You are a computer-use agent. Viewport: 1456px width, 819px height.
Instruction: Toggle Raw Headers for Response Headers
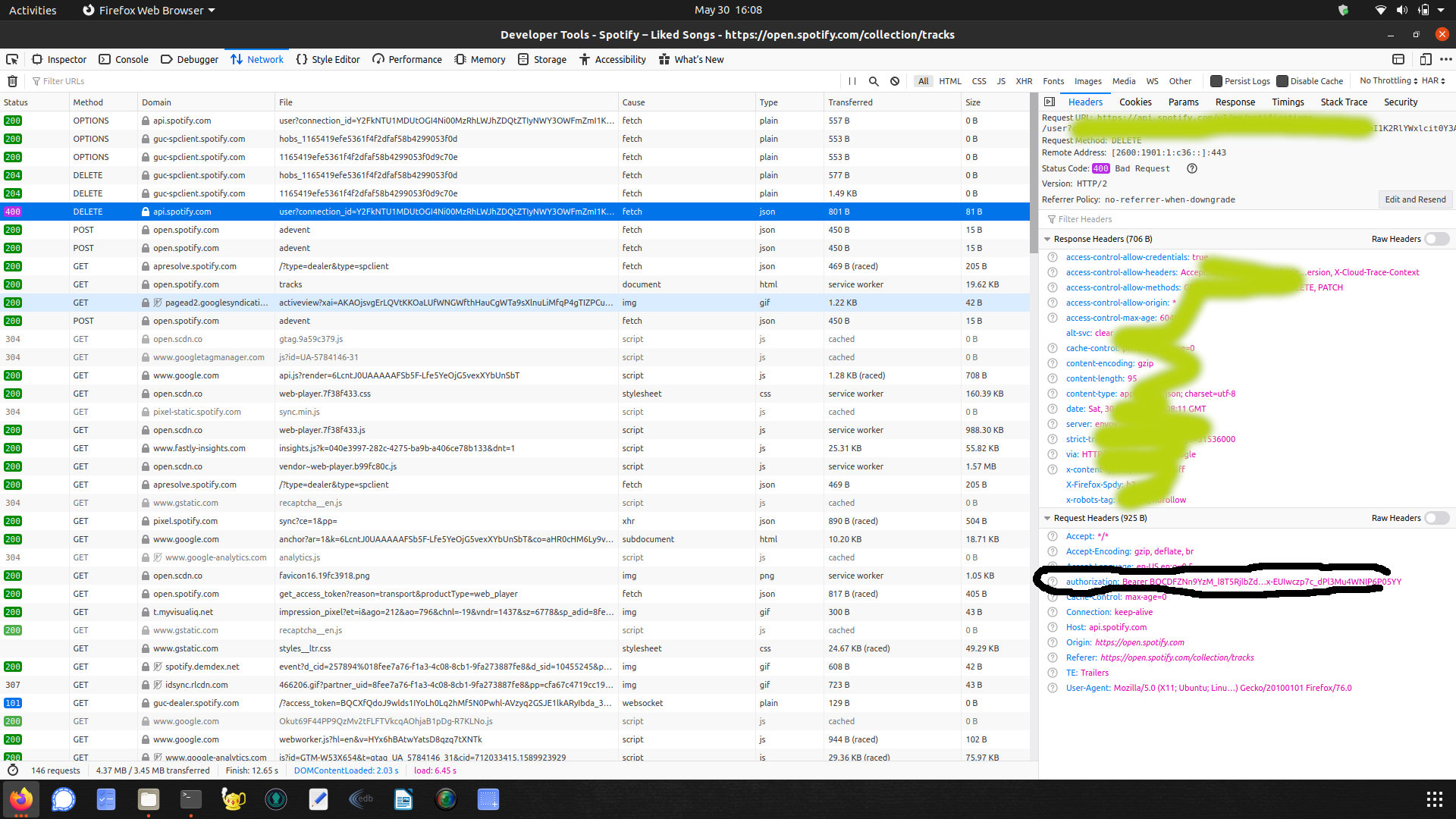pos(1436,239)
